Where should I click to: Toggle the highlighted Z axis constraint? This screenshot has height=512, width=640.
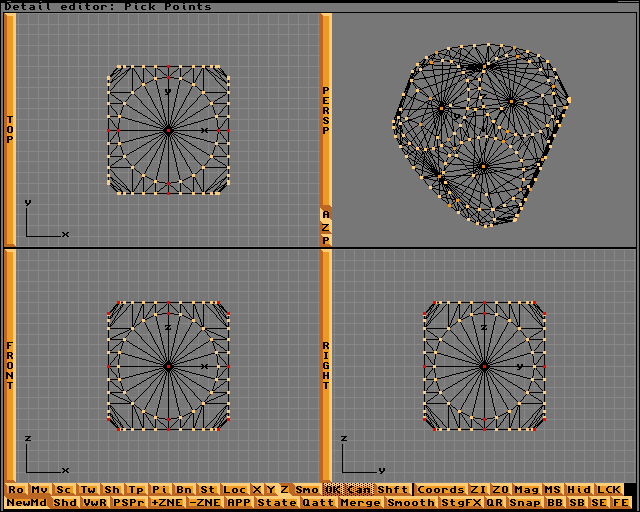coord(285,489)
